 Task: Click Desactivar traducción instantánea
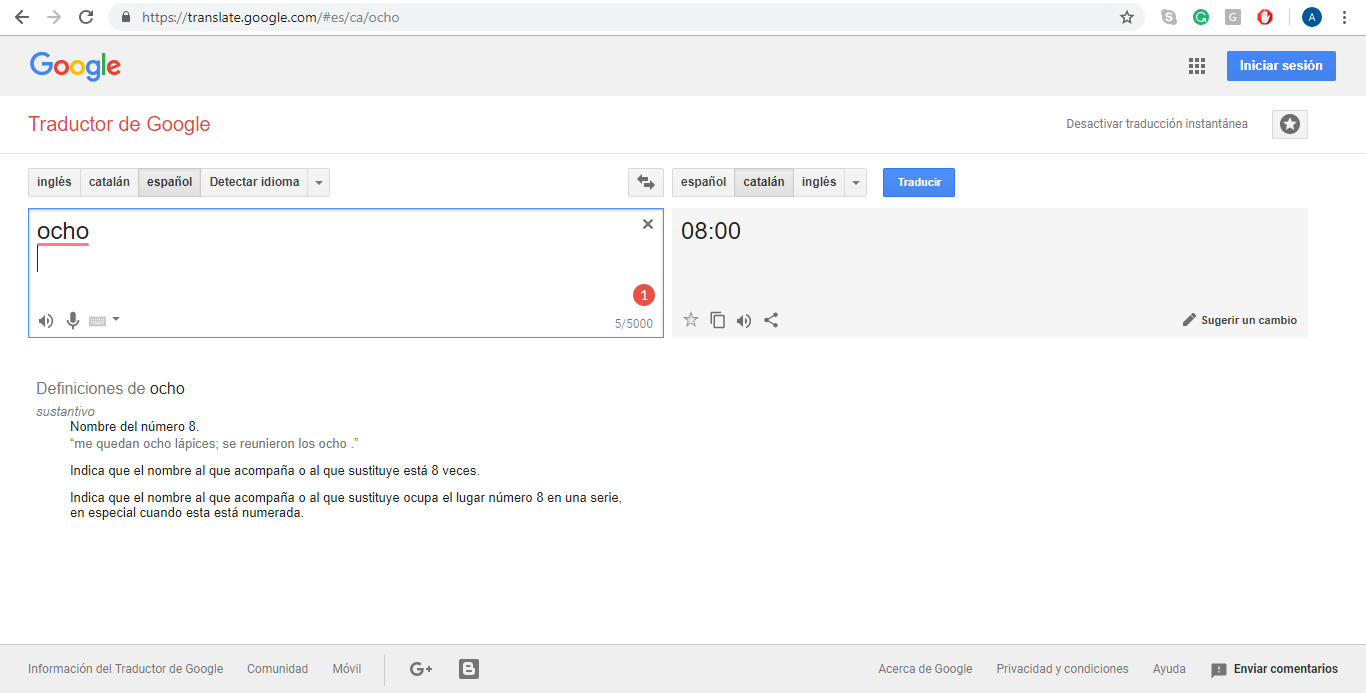click(1157, 124)
